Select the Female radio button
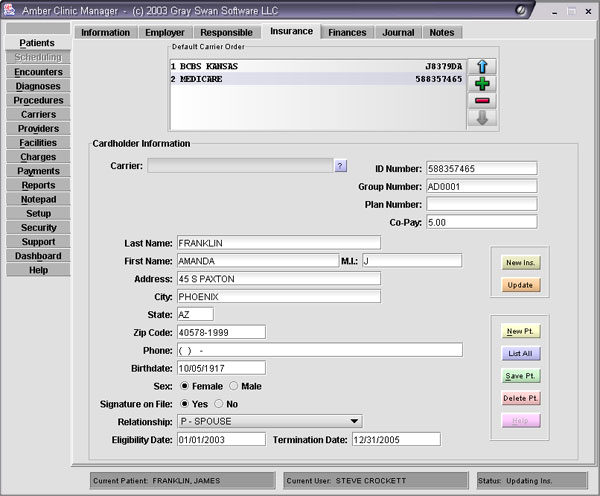This screenshot has height=496, width=600. pyautogui.click(x=184, y=386)
